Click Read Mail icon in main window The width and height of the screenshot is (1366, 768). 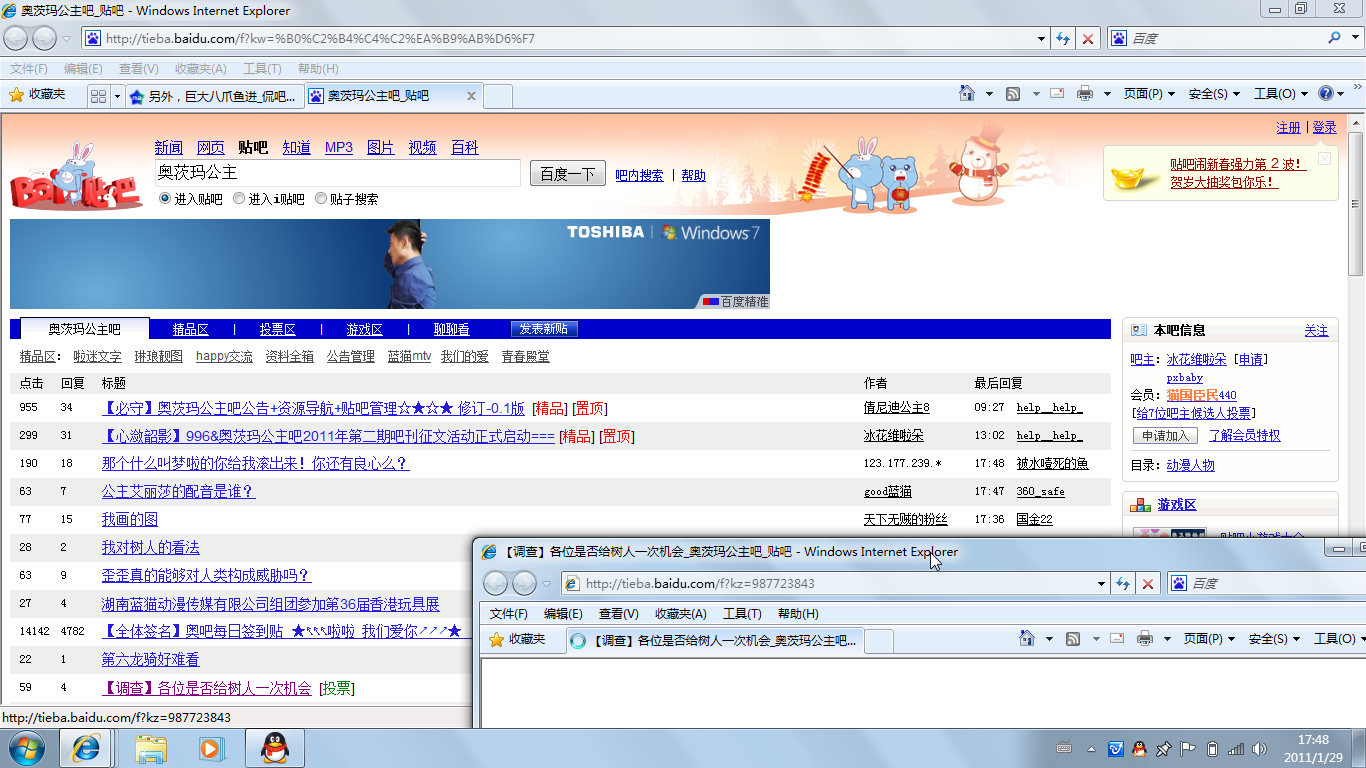[x=1057, y=94]
